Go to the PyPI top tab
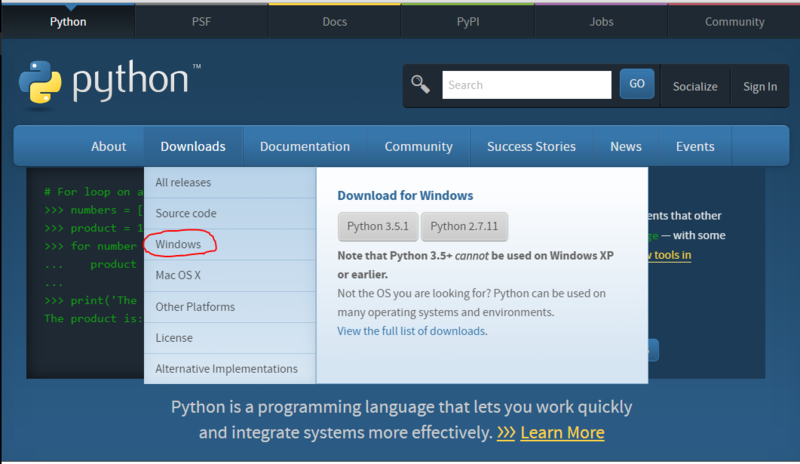800x464 pixels. coord(468,21)
